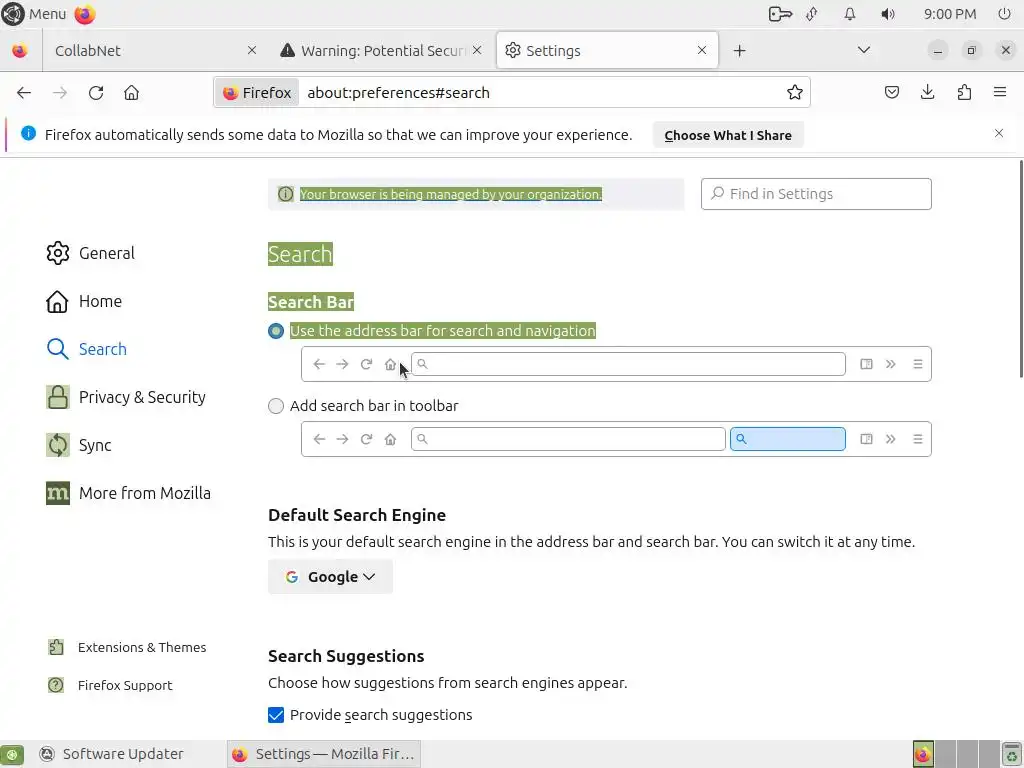
Task: Open the Extensions puzzle icon
Action: (x=964, y=92)
